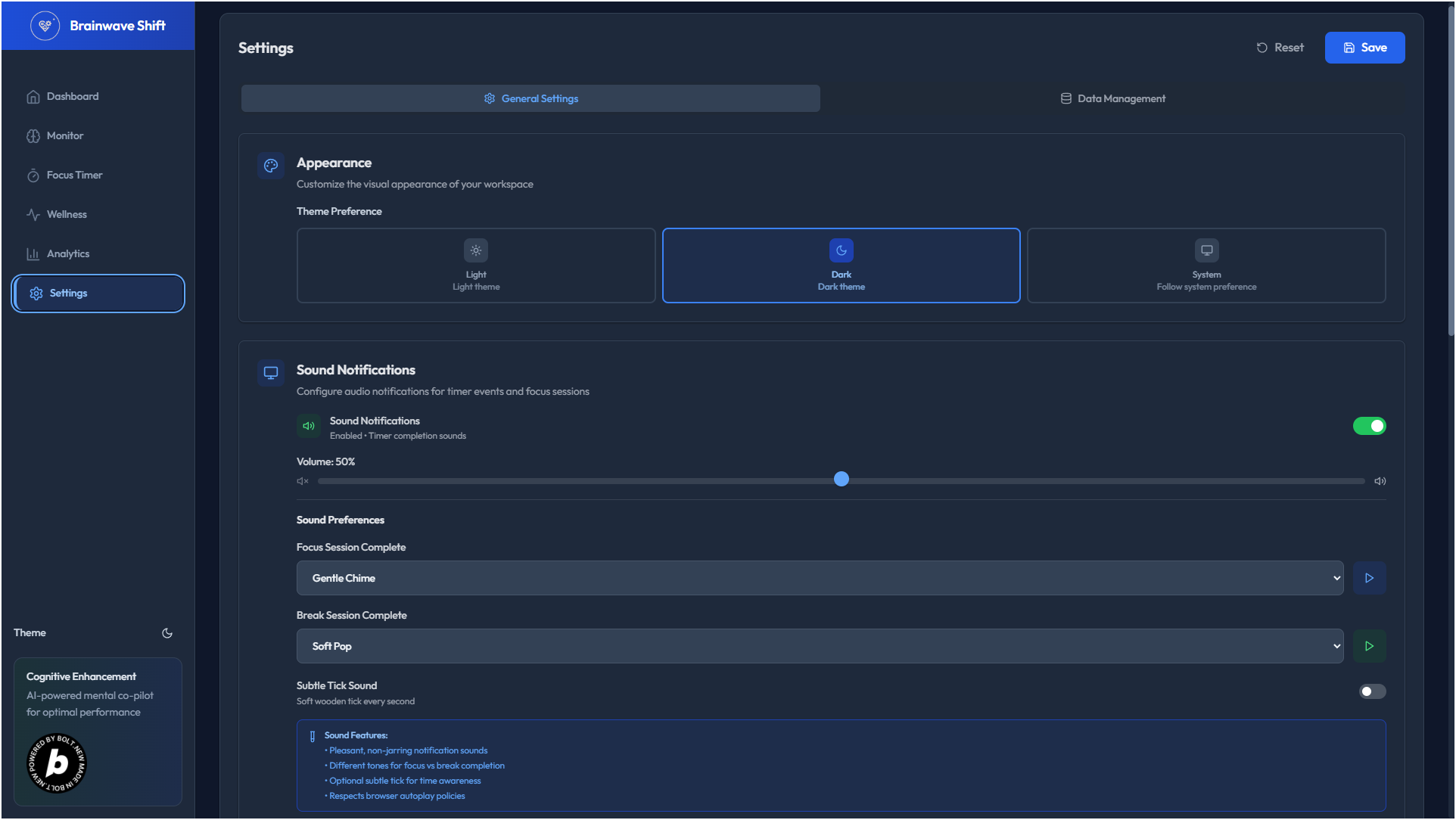Click the Reset button
Screen dimensions: 1456x820
click(x=1280, y=48)
